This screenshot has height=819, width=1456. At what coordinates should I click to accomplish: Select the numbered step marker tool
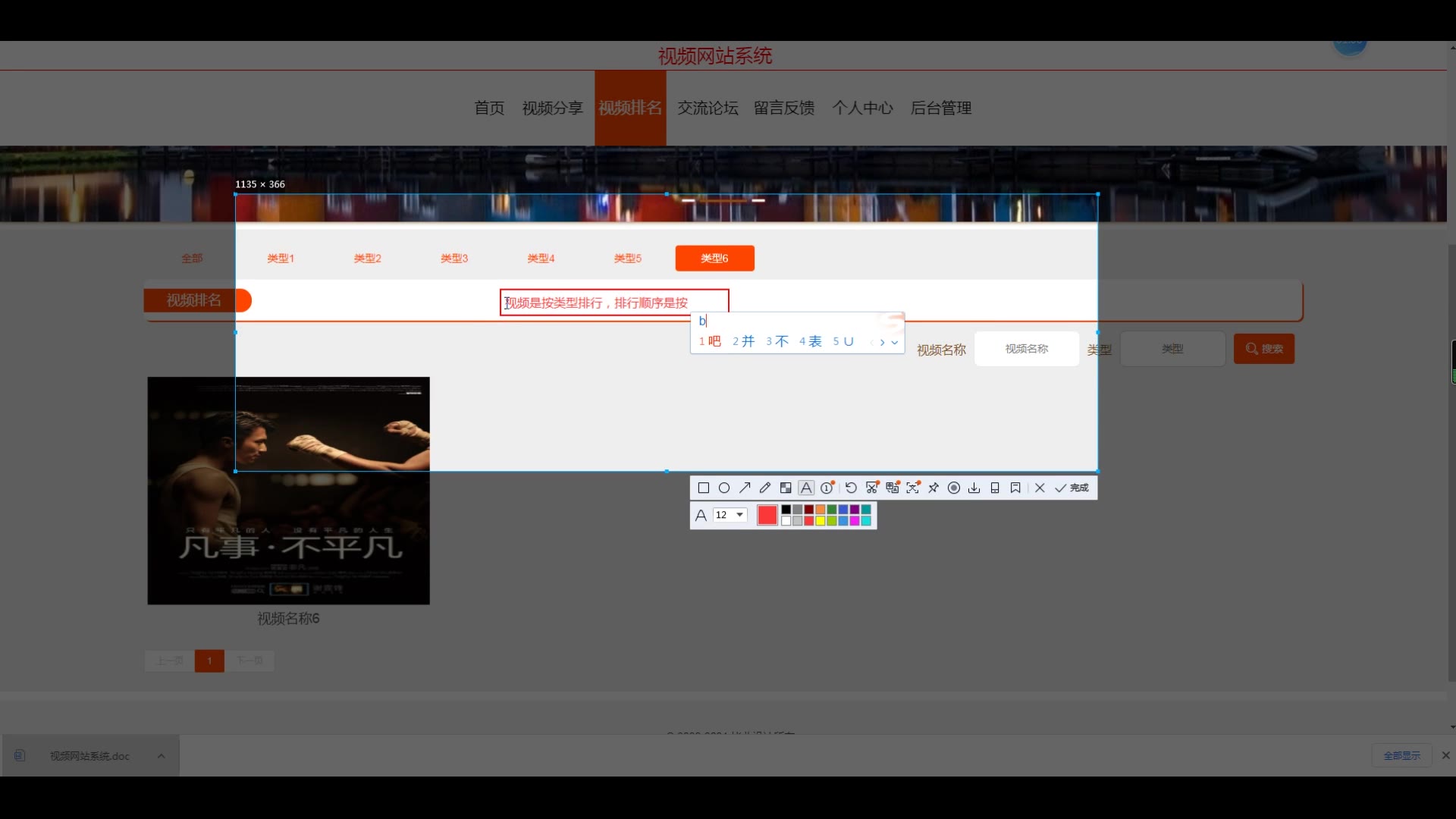(827, 488)
